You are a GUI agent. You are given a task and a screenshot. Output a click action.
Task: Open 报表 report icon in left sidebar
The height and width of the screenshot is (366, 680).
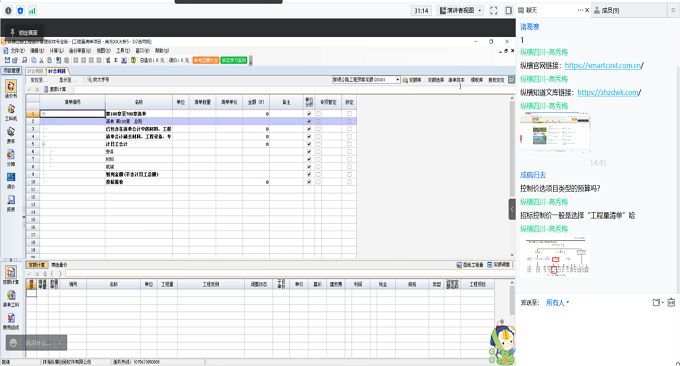tap(11, 203)
